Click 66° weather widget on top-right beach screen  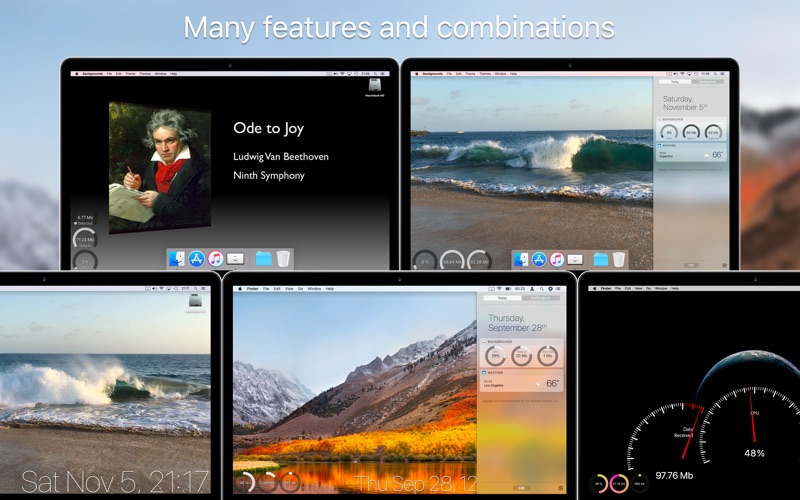click(x=691, y=152)
